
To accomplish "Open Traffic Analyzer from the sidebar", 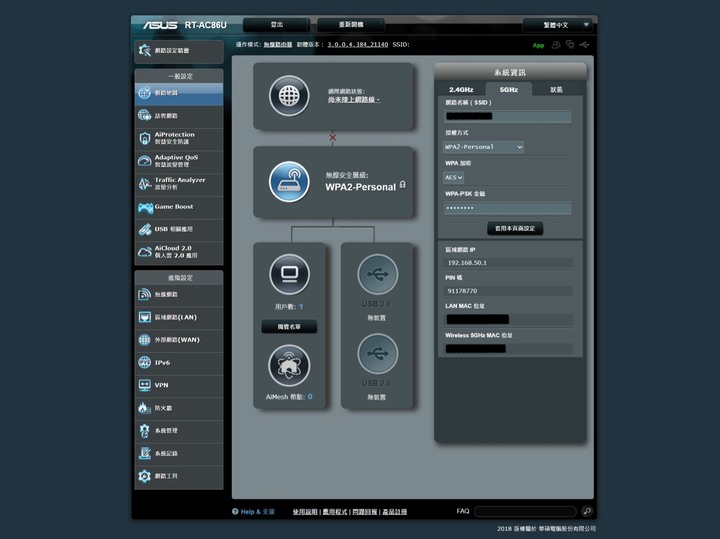I will click(x=179, y=184).
